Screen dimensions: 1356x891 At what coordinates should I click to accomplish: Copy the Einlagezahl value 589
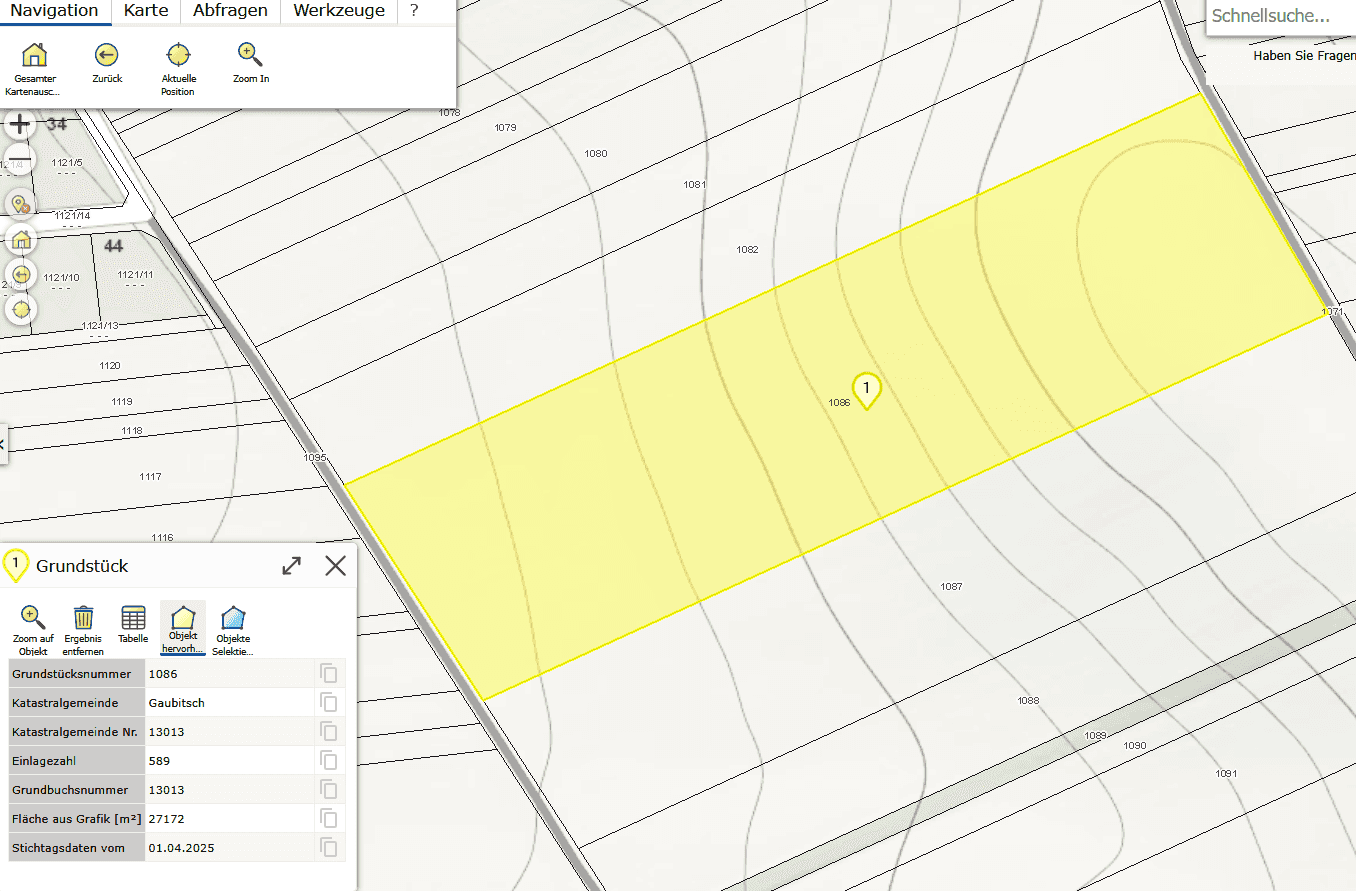click(329, 761)
